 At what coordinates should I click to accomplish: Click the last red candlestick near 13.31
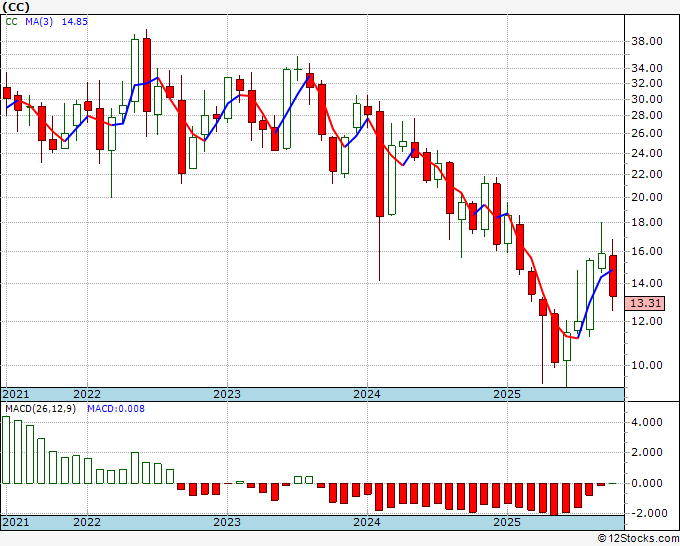point(613,276)
